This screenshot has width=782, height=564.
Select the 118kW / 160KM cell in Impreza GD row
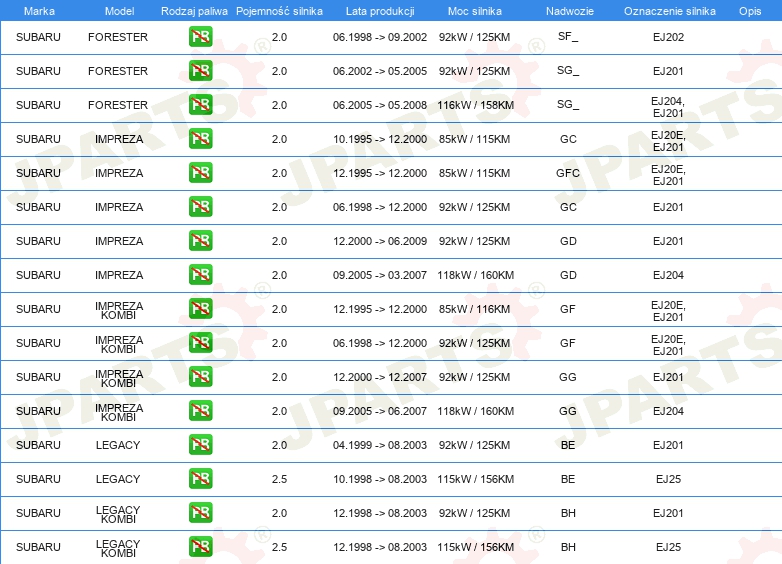click(x=475, y=275)
